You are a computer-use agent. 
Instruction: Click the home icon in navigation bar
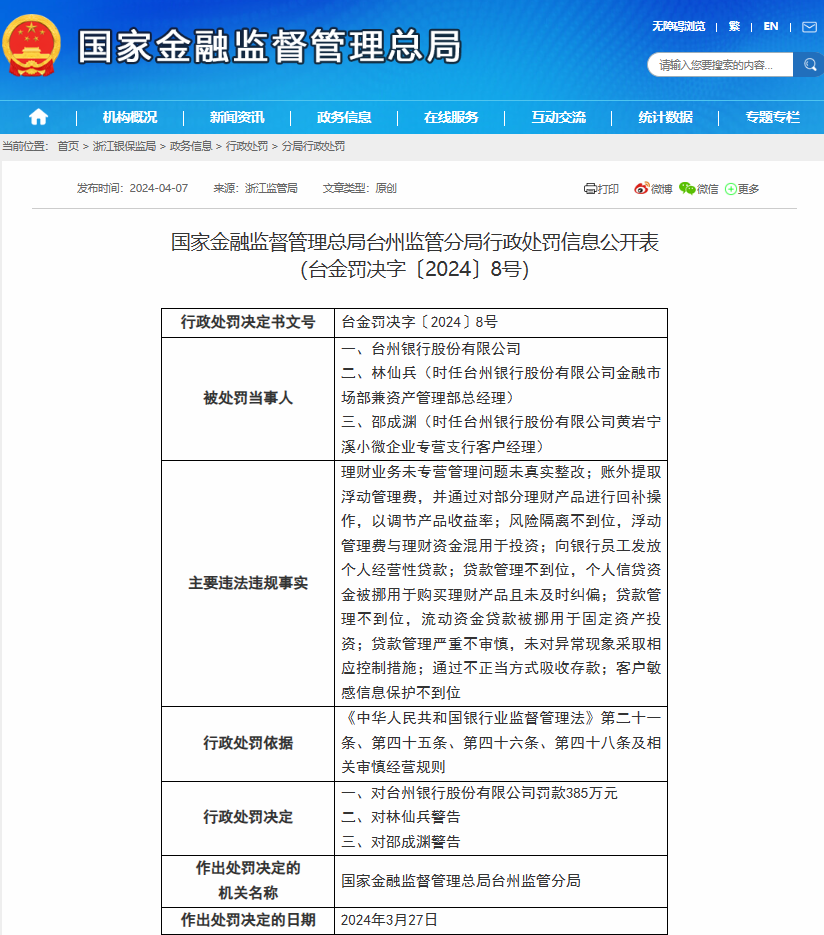click(x=38, y=117)
